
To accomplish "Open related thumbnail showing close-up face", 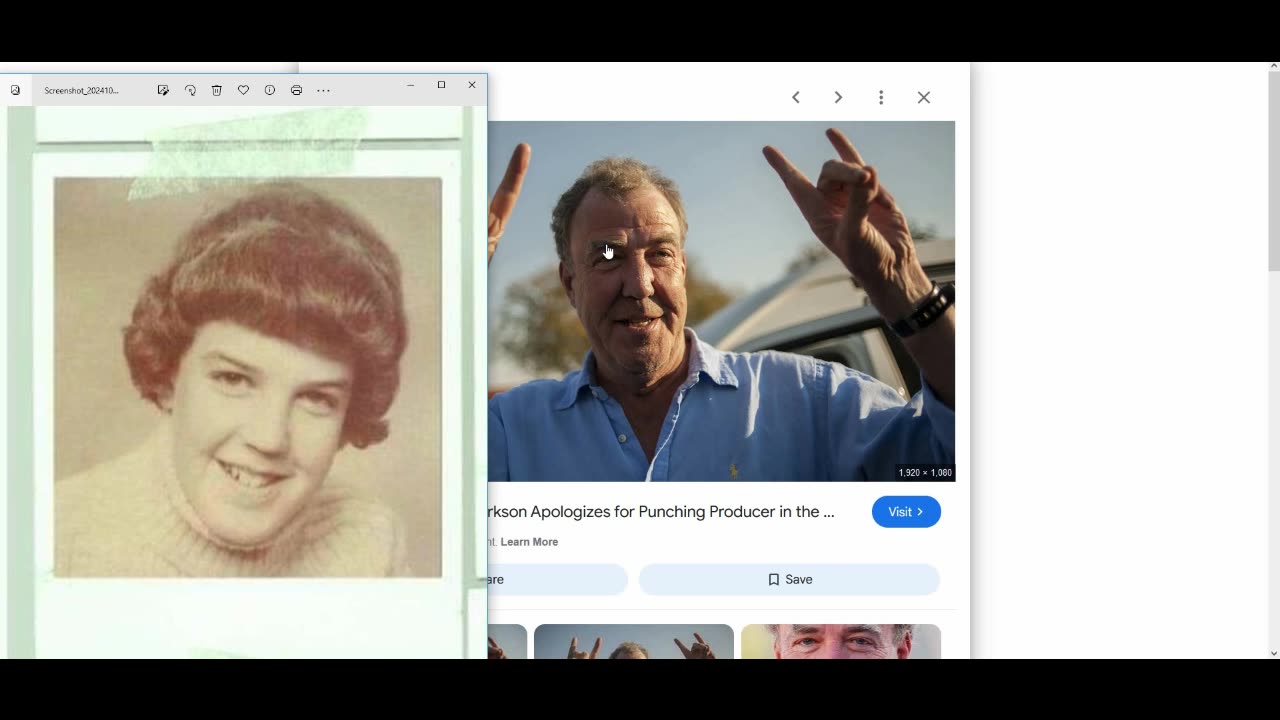I will pyautogui.click(x=841, y=641).
